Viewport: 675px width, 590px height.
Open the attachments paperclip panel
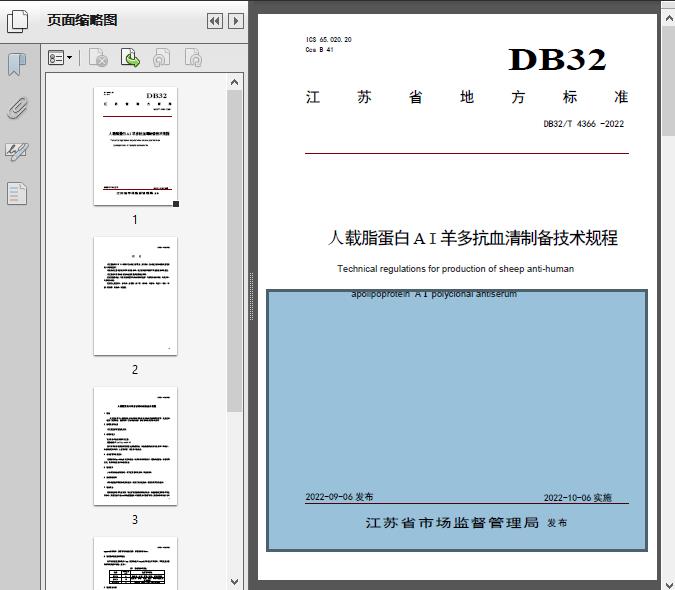click(17, 108)
